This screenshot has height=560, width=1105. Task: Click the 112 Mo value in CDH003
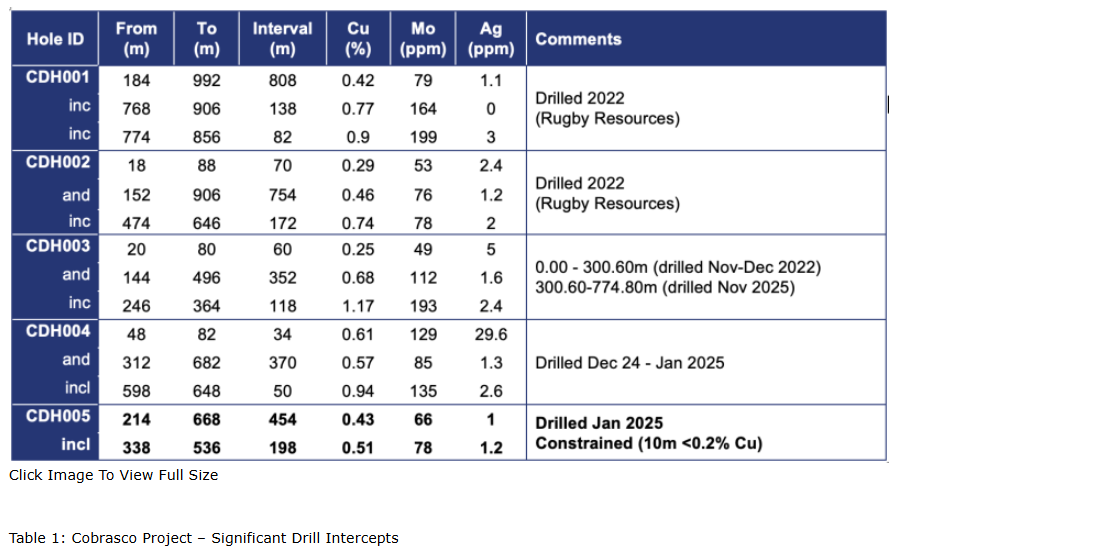(423, 278)
